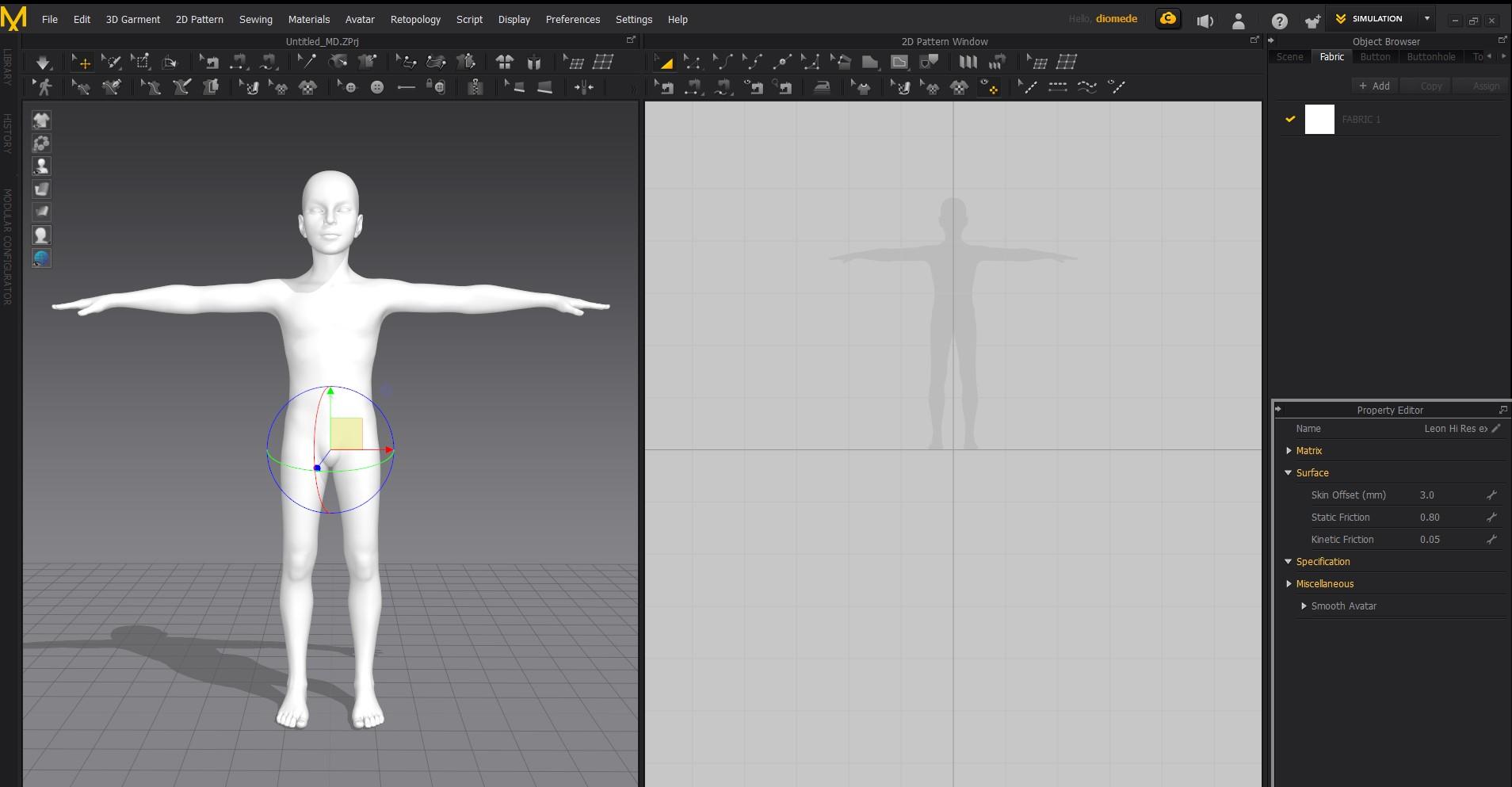Viewport: 1512px width, 787px height.
Task: Click the Add fabric button
Action: (x=1374, y=86)
